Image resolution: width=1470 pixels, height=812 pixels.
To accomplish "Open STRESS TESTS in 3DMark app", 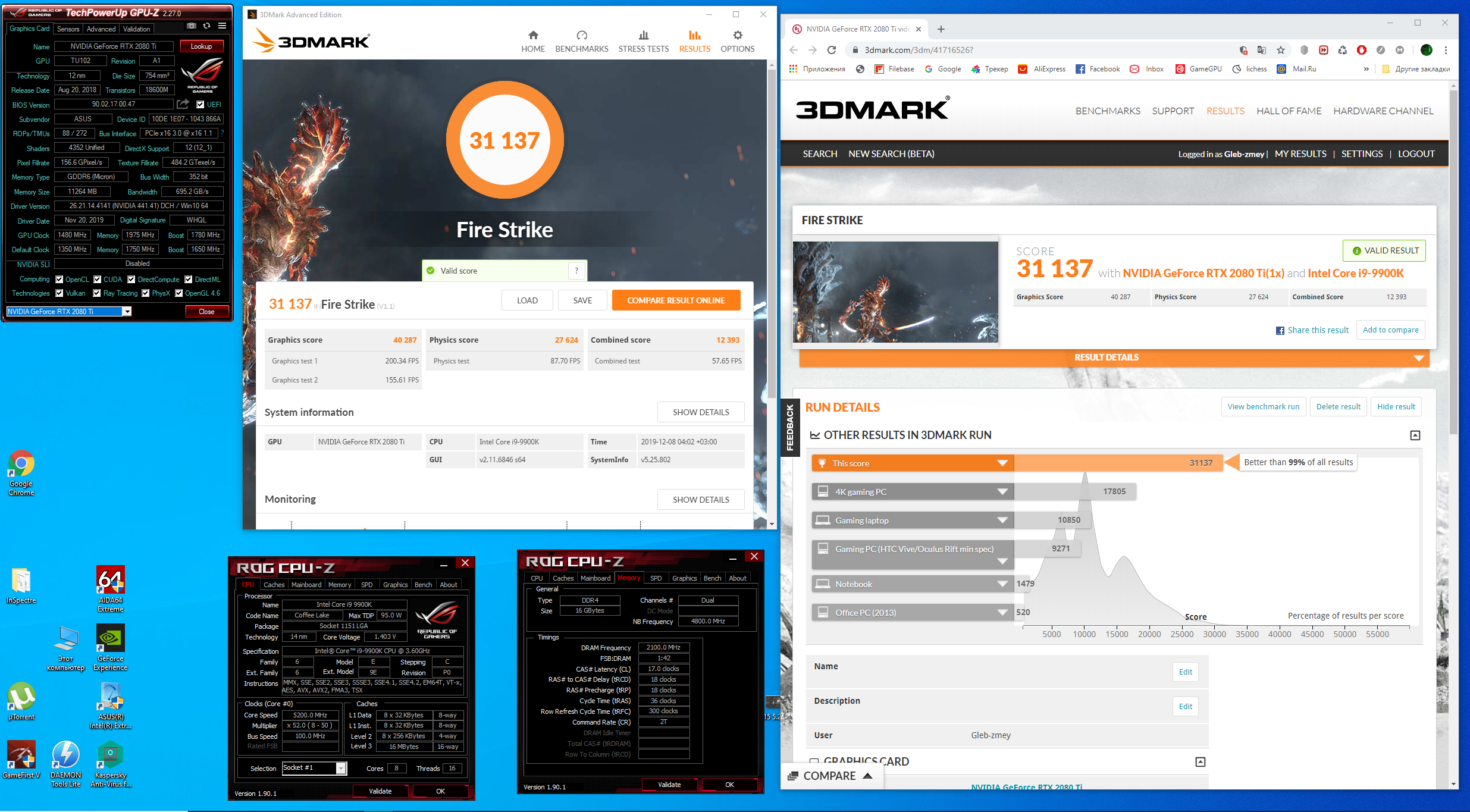I will 644,41.
